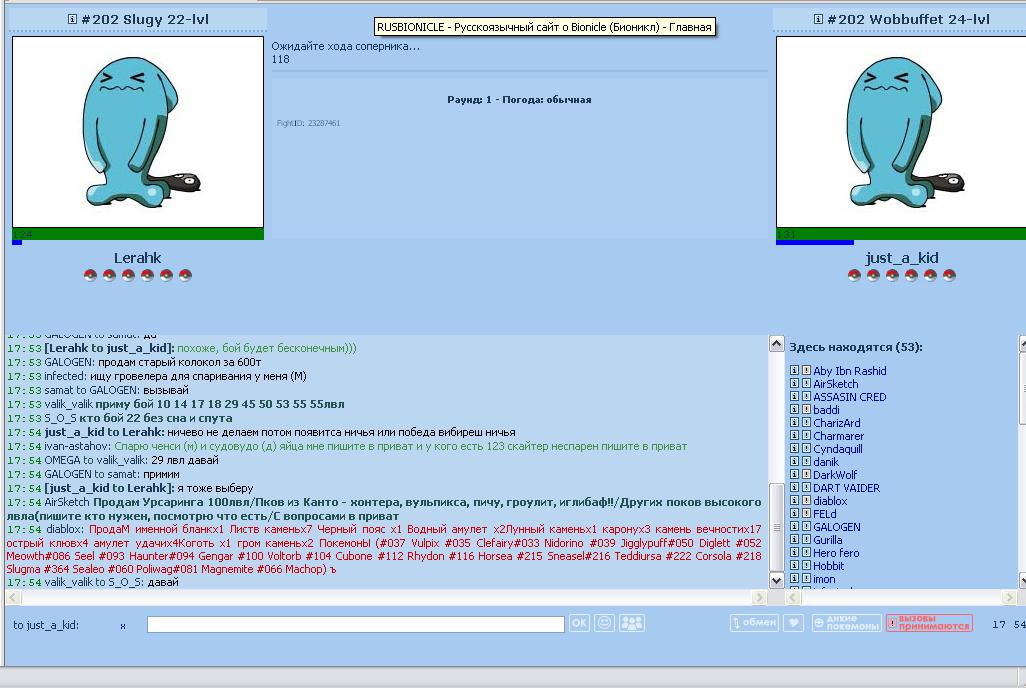Click exclamation icon for danik
Screen dimensions: 1026x688
(x=806, y=462)
